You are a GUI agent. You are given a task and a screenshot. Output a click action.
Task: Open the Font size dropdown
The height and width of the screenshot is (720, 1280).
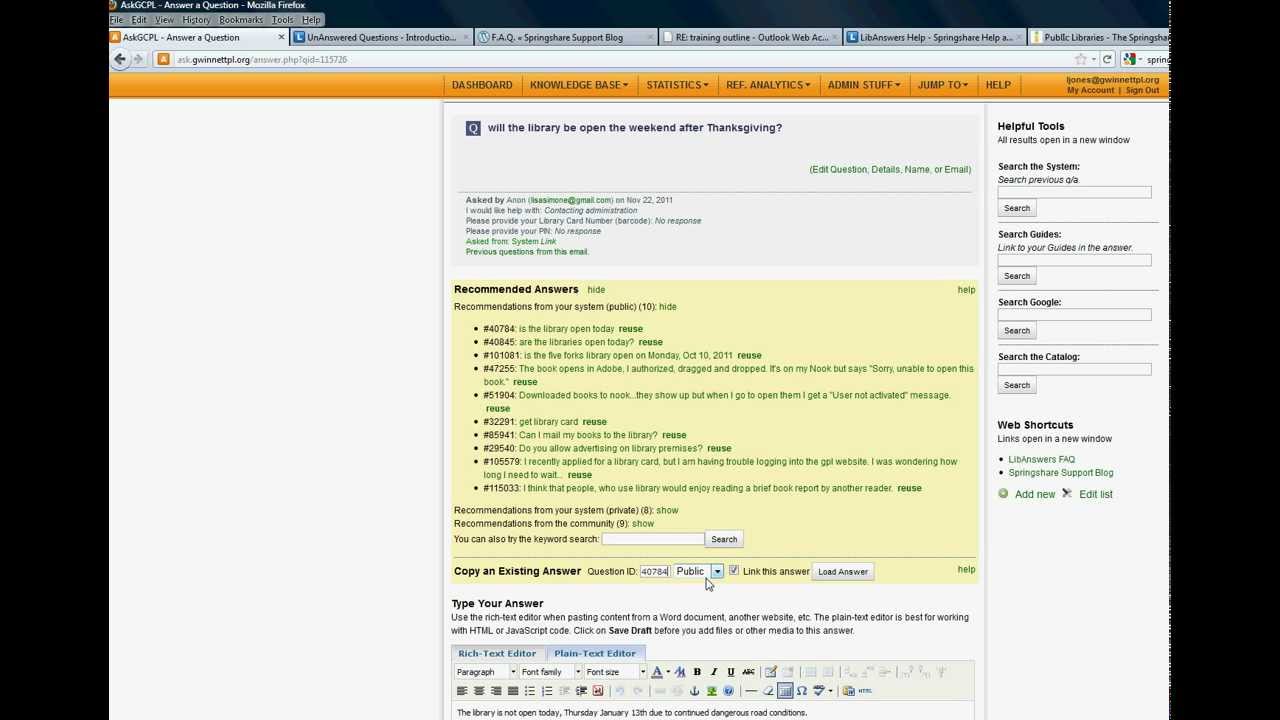[x=615, y=672]
